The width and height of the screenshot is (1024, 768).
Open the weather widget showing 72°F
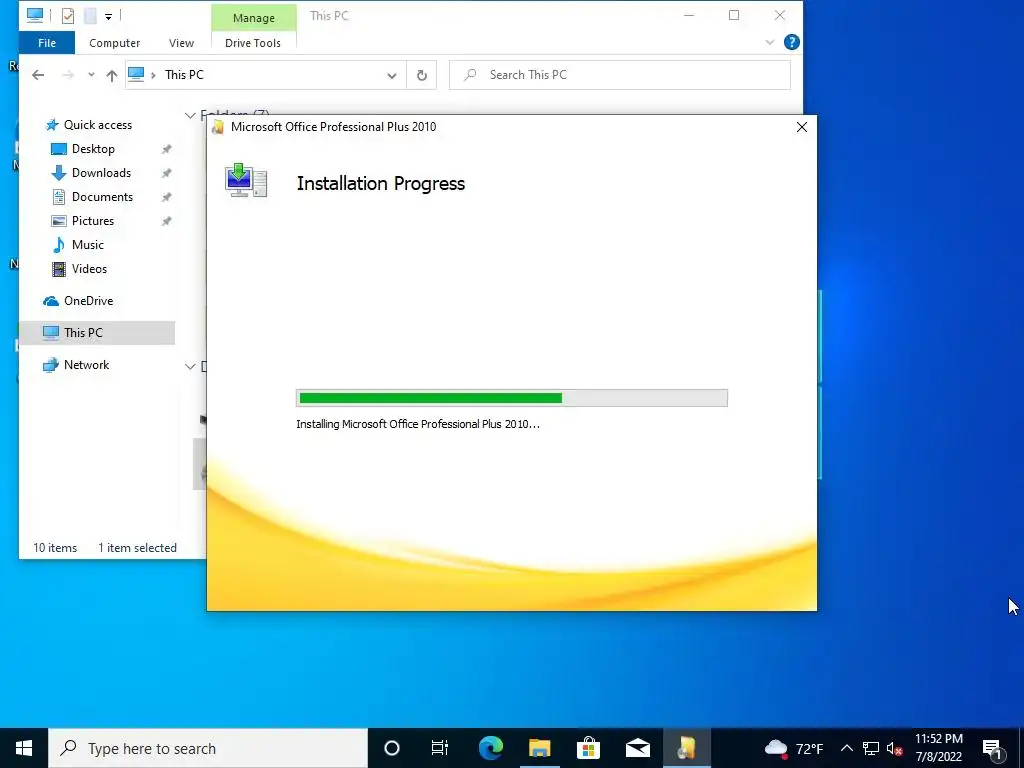(x=793, y=748)
